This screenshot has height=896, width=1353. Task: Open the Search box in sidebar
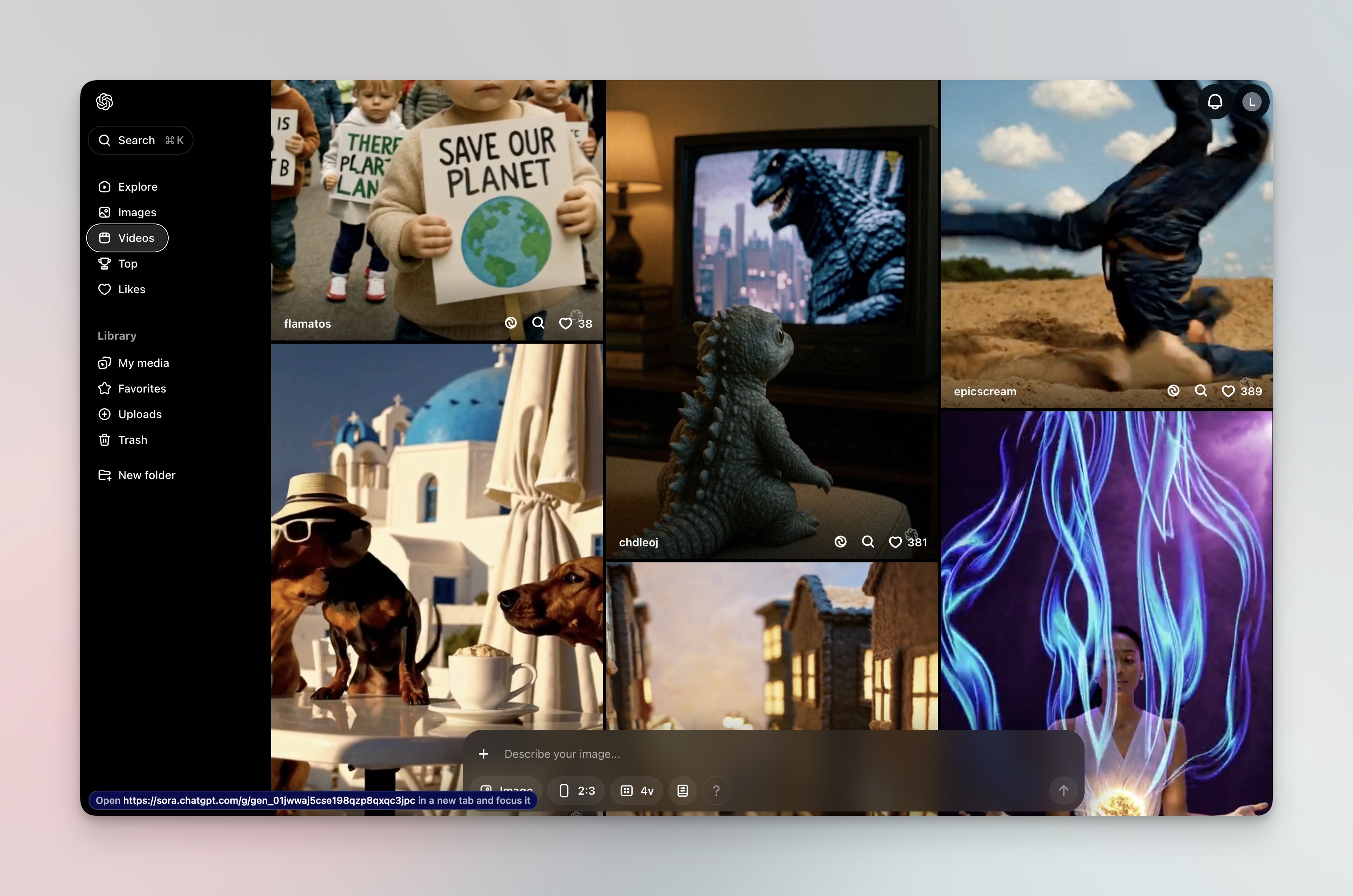point(141,141)
